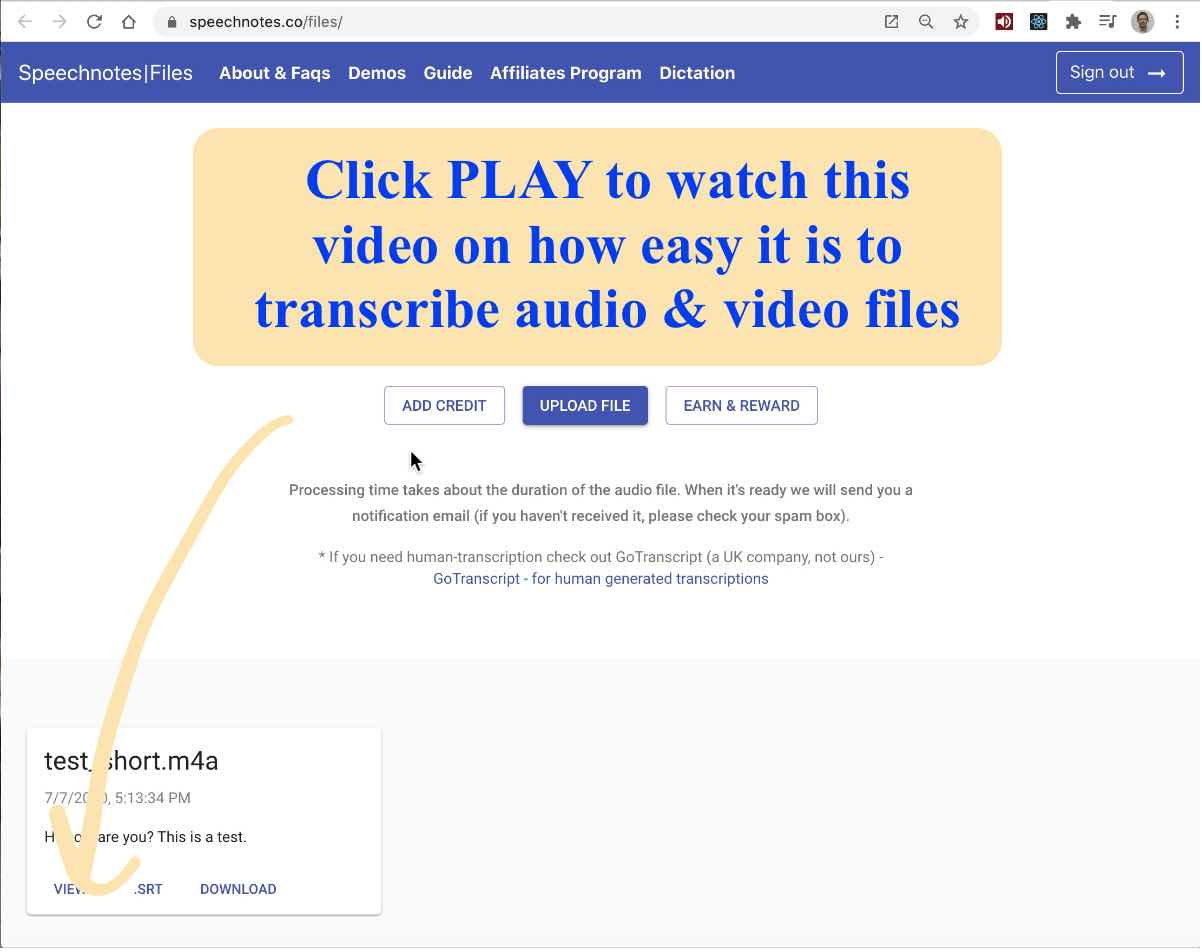Click the zoom magnifier icon in address bar
Screen dimensions: 1202x952
tap(926, 21)
